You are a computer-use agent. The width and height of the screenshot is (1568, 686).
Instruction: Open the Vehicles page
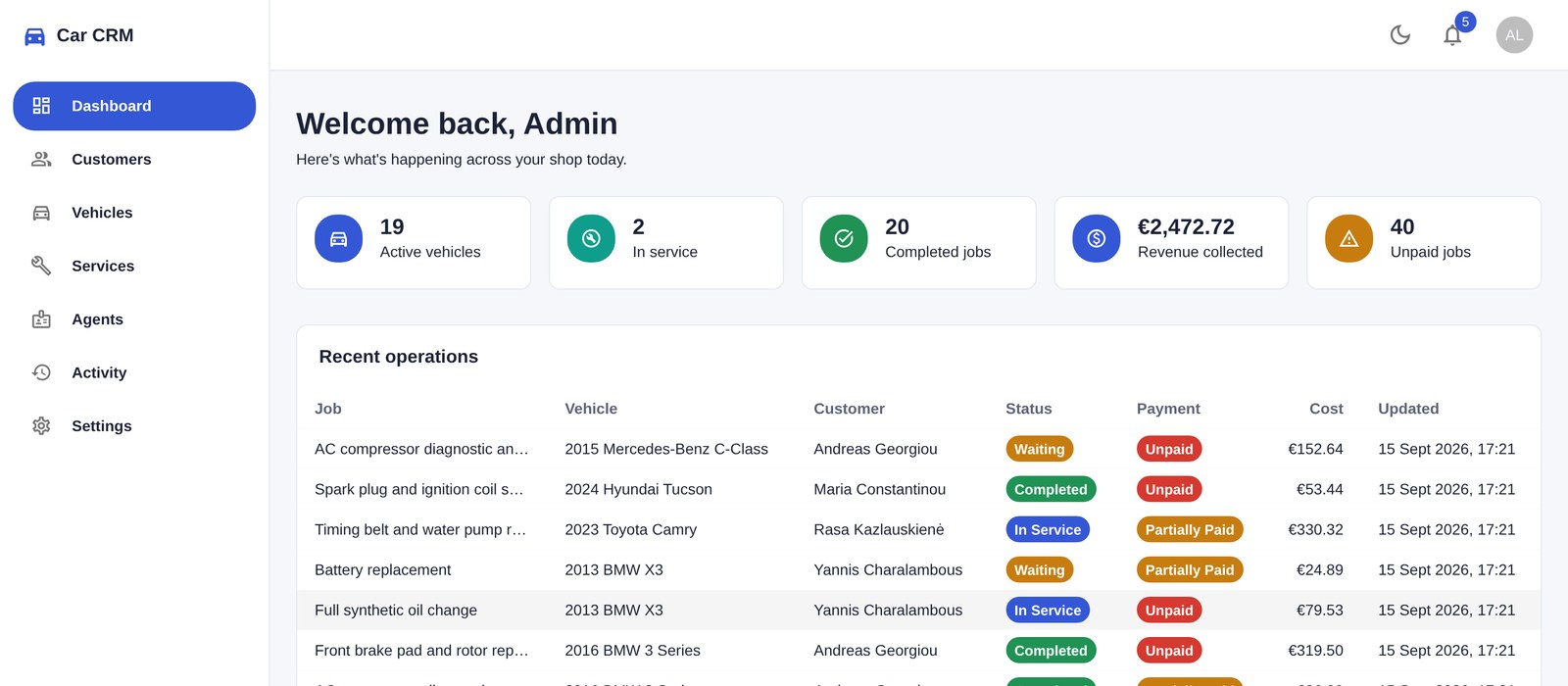point(134,213)
